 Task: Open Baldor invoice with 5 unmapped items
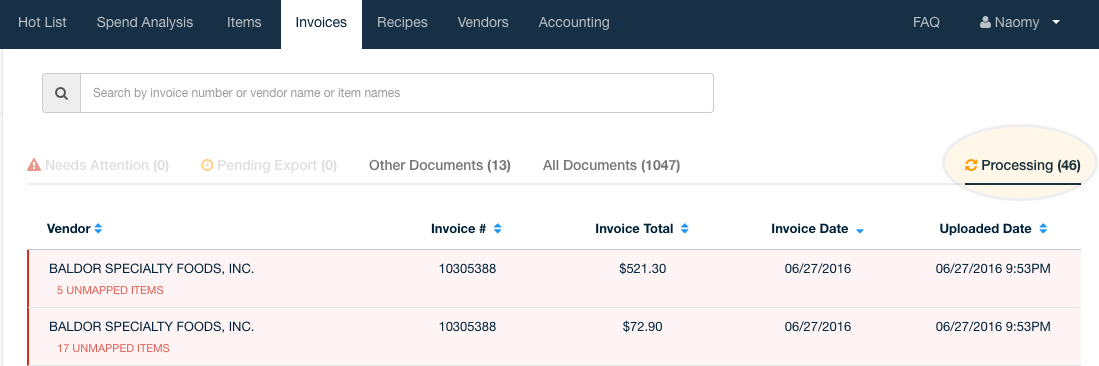tap(554, 278)
